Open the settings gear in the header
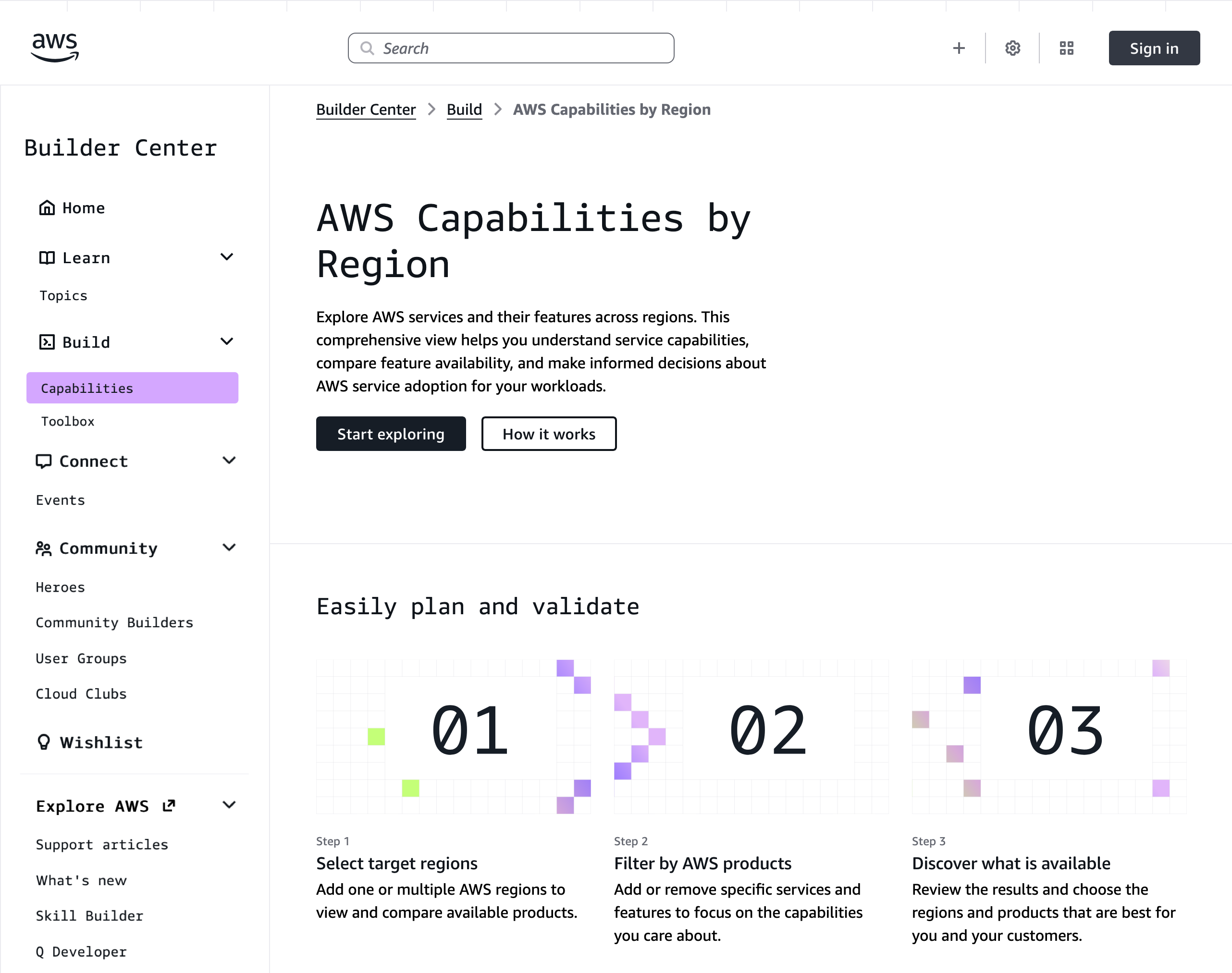Screen dimensions: 1232x973 pos(1012,48)
